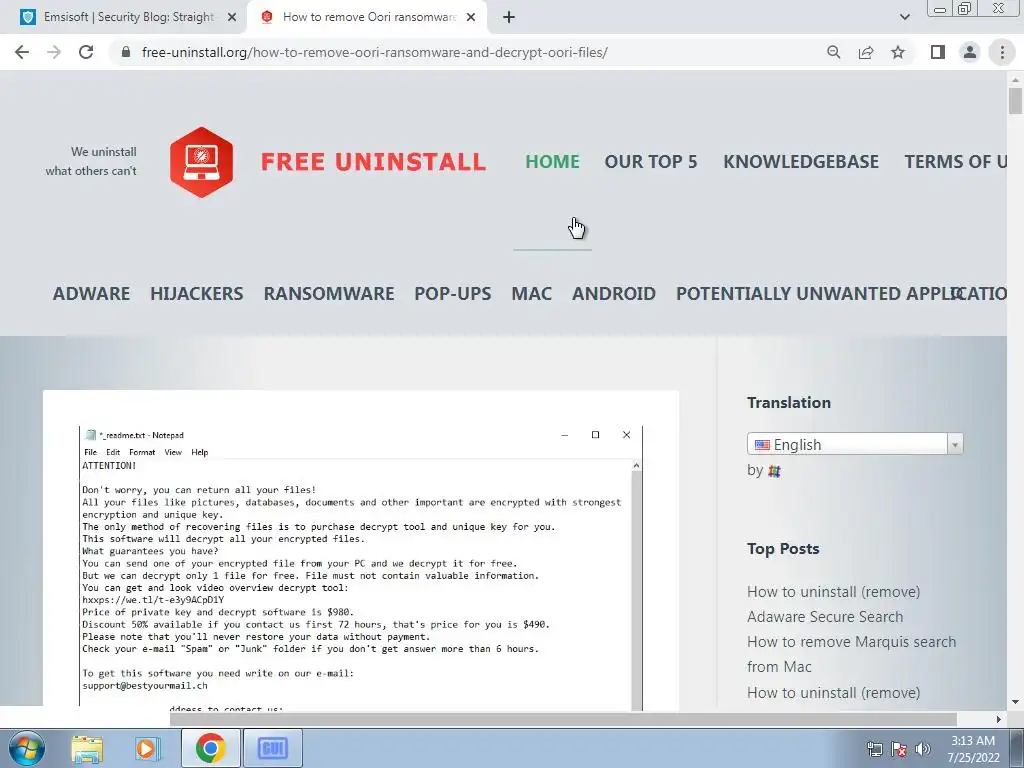Open the zoom magnifier icon in address bar

[833, 52]
